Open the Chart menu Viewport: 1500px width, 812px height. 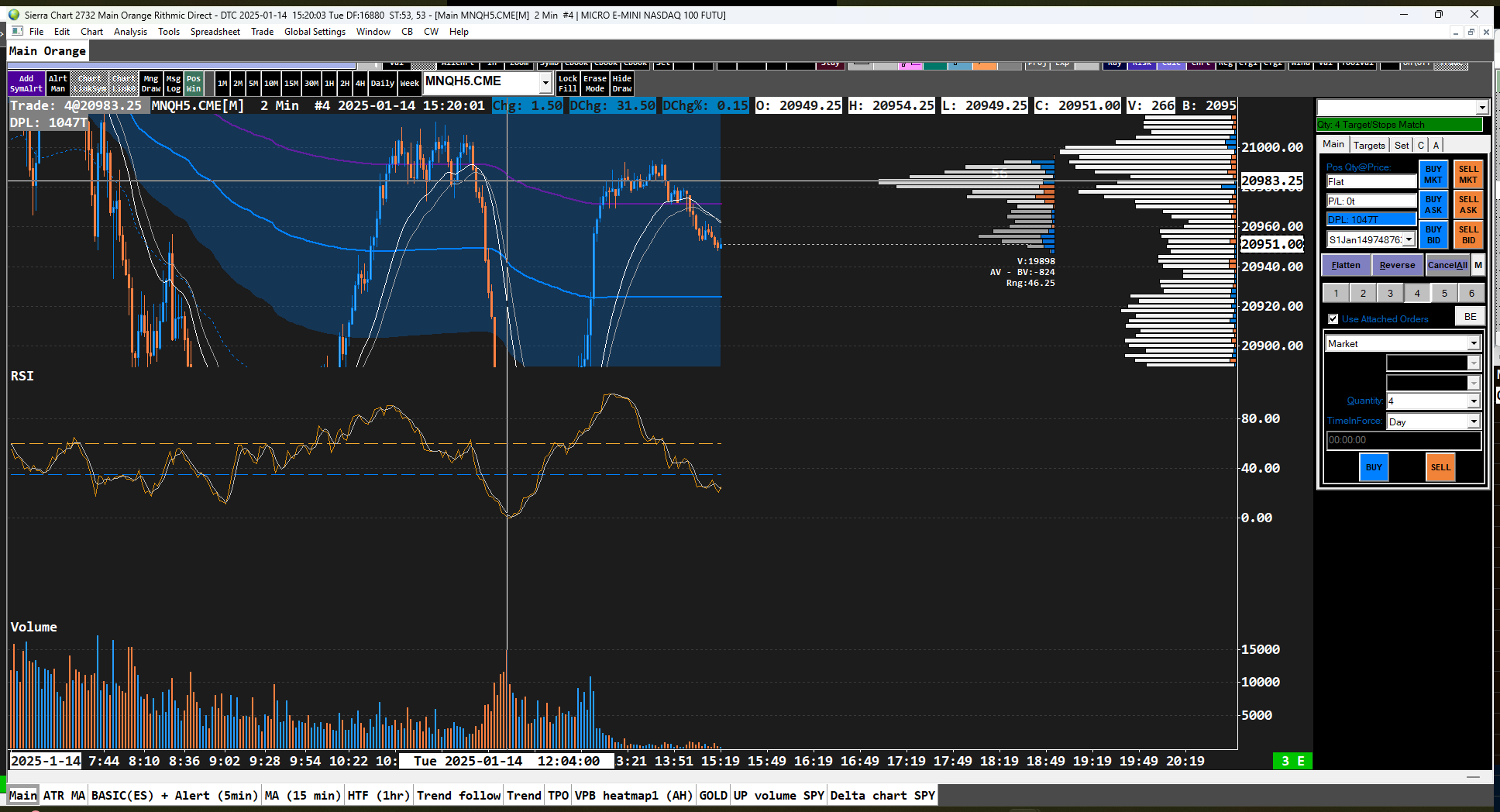click(91, 32)
